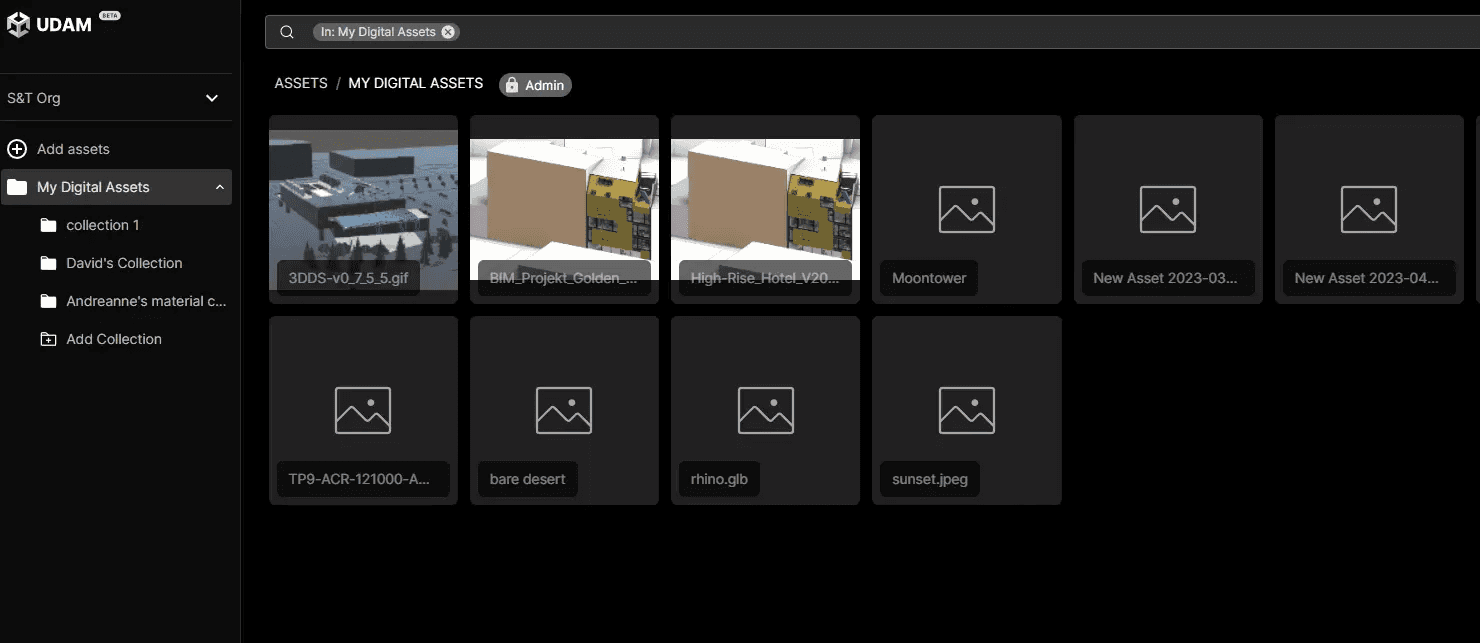
Task: Click the 3DDS-v0_7_5_5.gif preview thumbnail
Action: 363,200
